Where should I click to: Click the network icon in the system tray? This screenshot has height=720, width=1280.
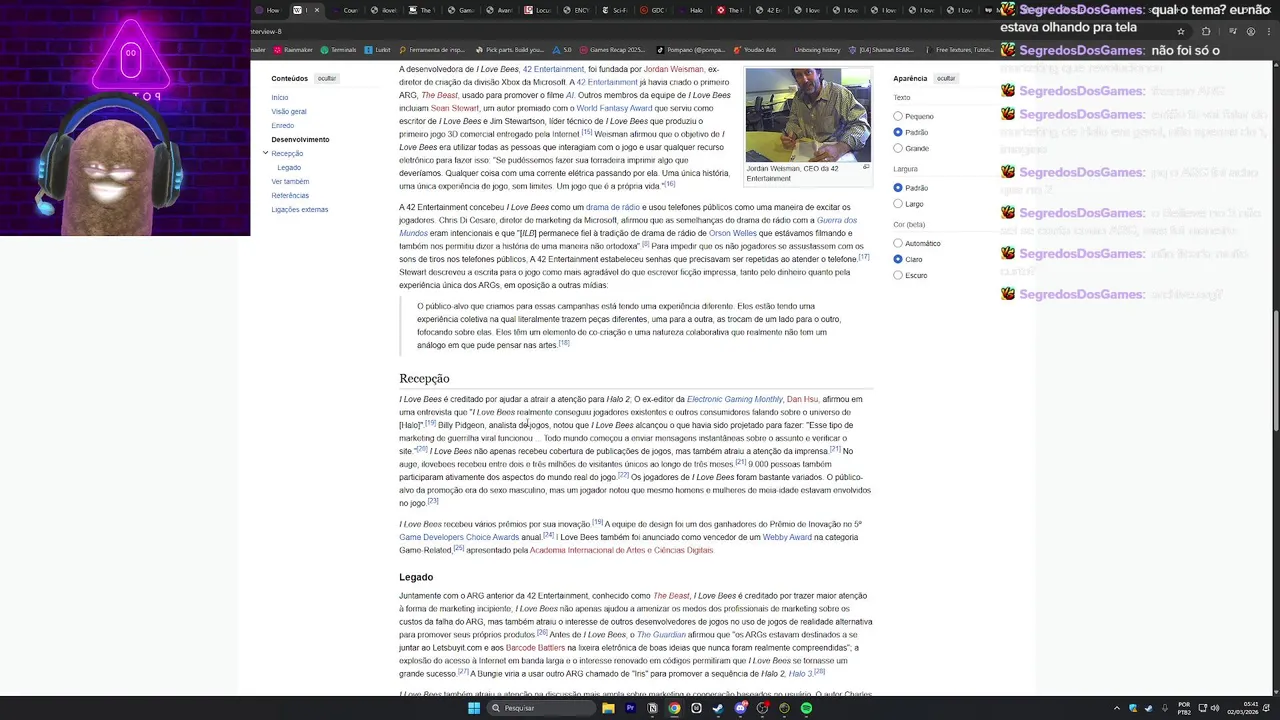[1201, 708]
